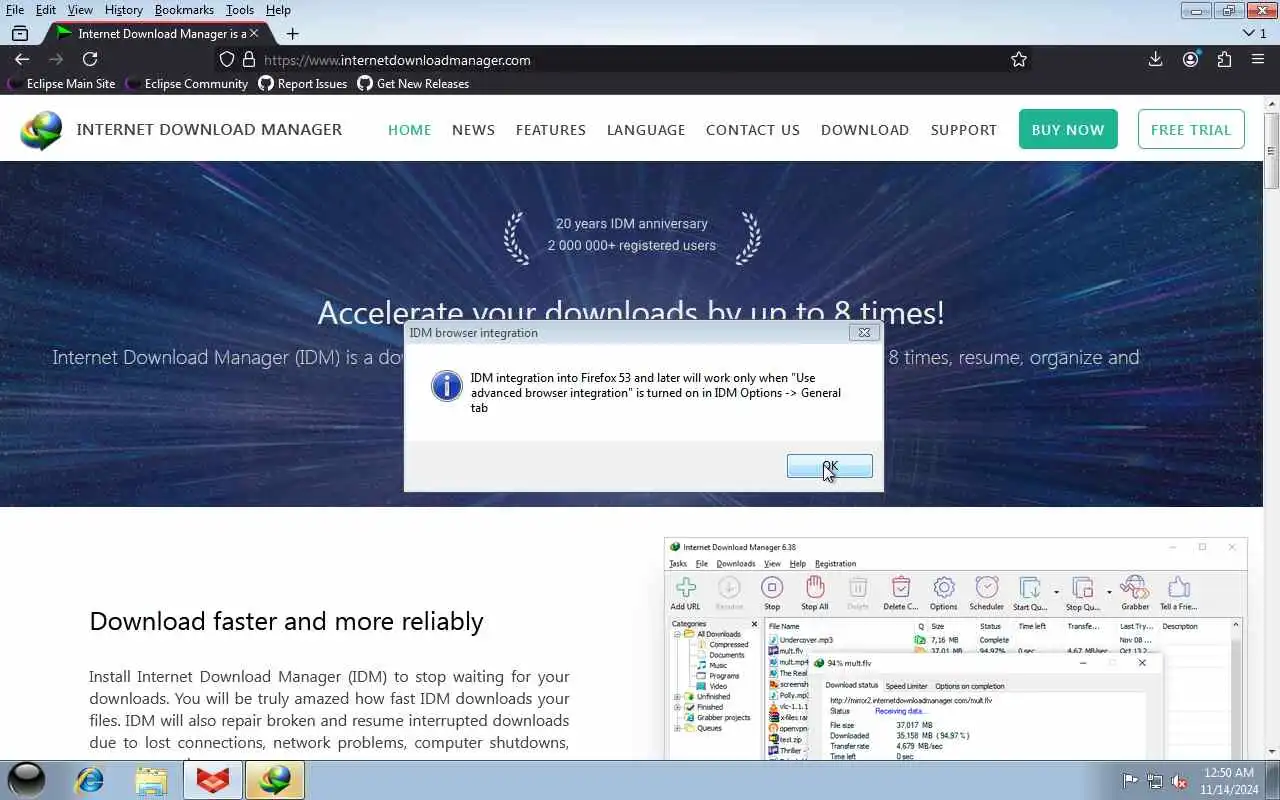Image resolution: width=1280 pixels, height=800 pixels.
Task: Reload the current page
Action: 90,60
